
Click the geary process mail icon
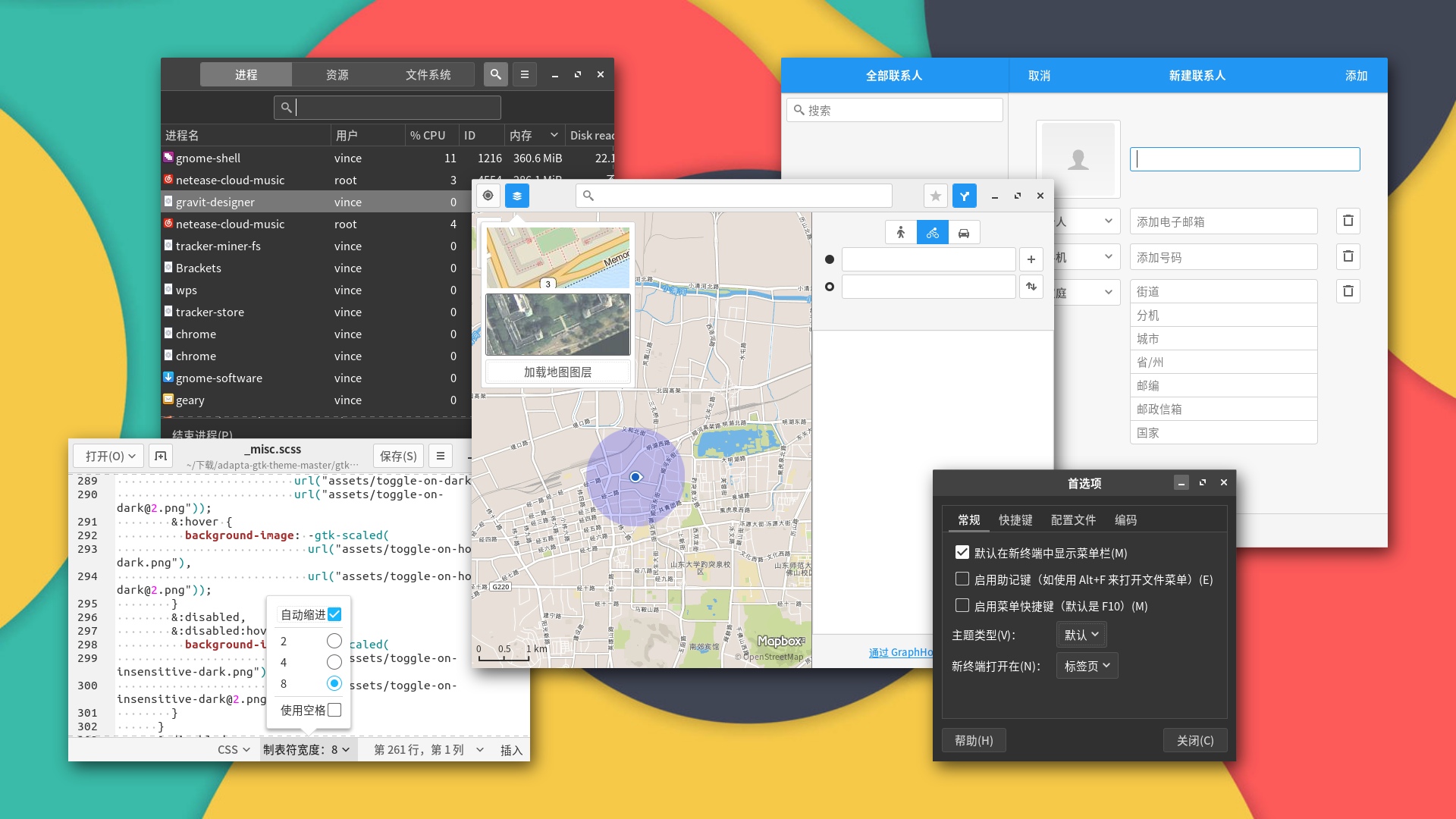168,399
